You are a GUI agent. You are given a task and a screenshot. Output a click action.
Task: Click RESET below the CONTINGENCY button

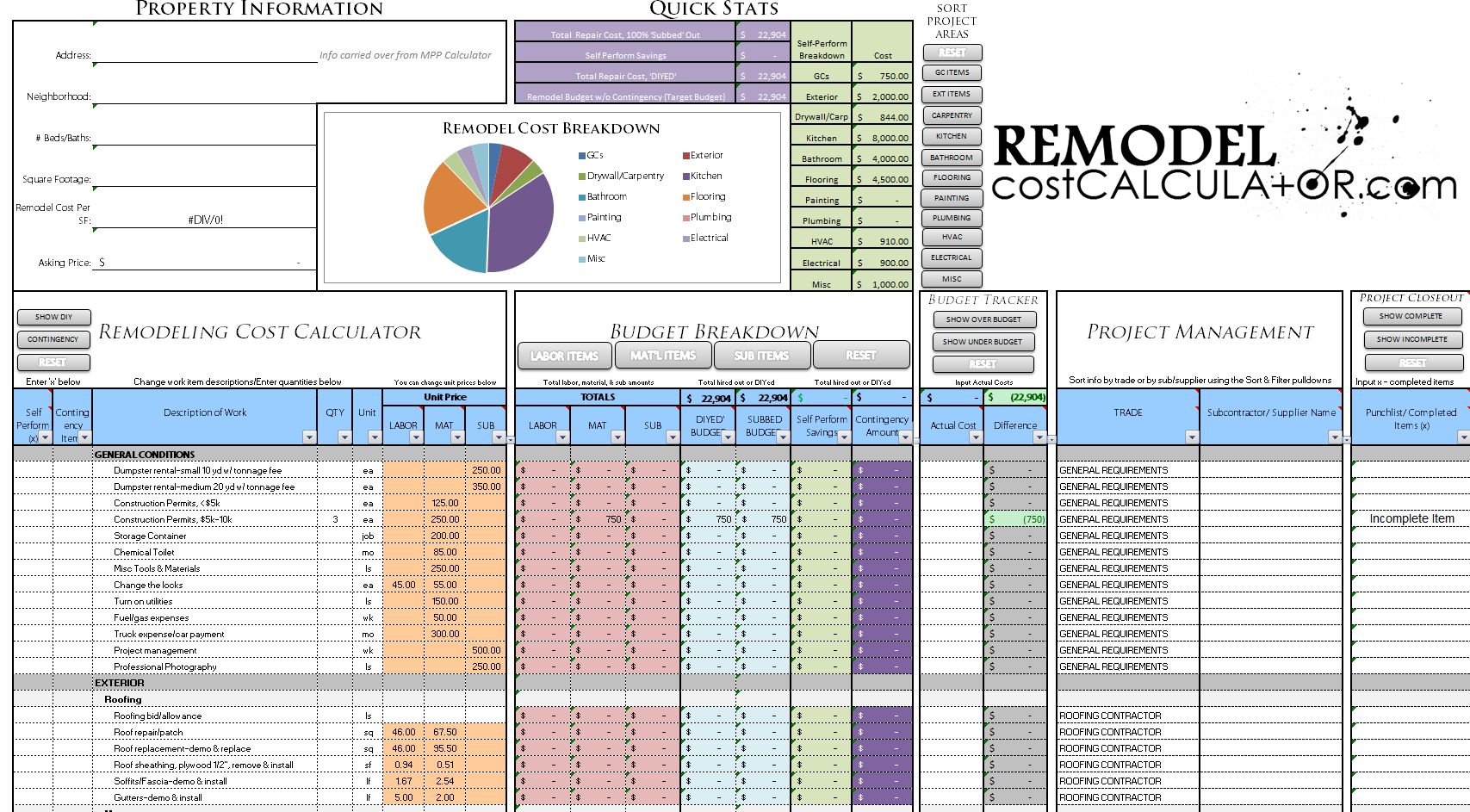coord(53,363)
